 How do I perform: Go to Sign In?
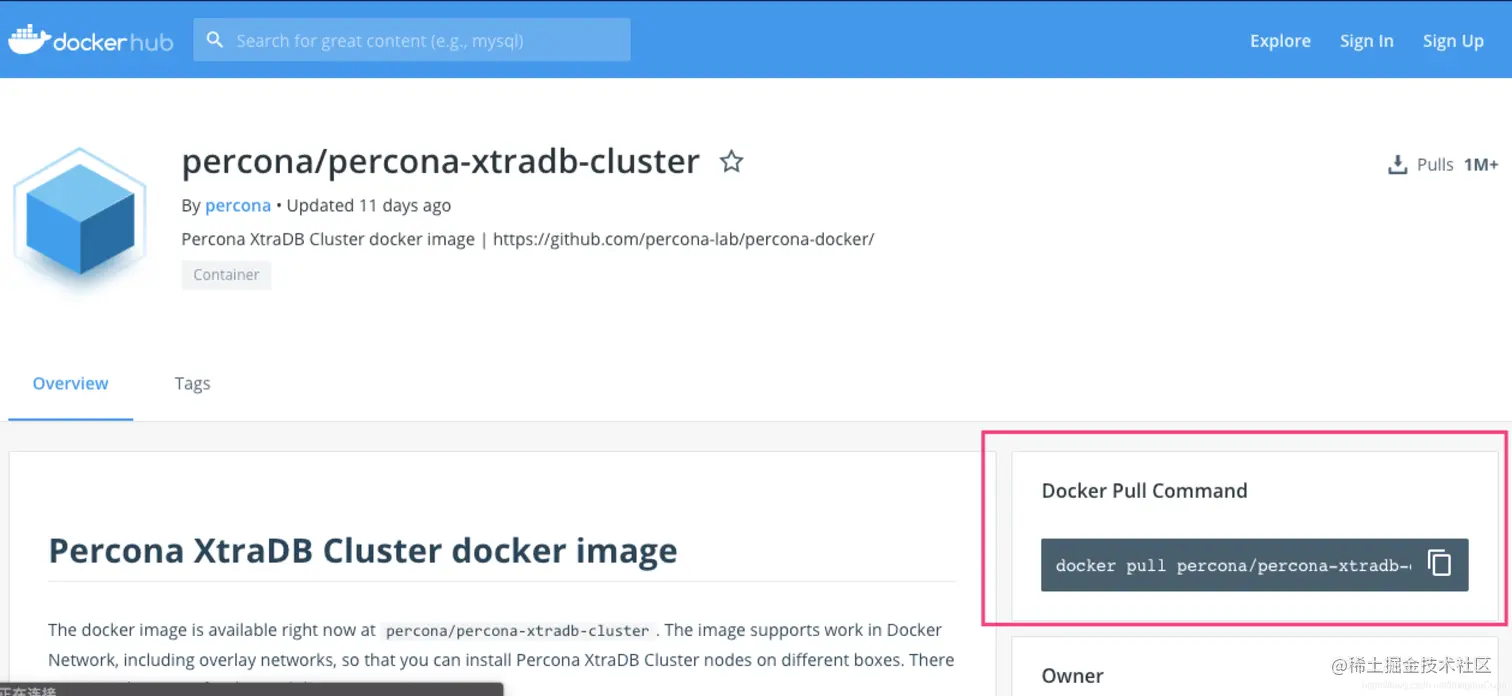tap(1367, 41)
